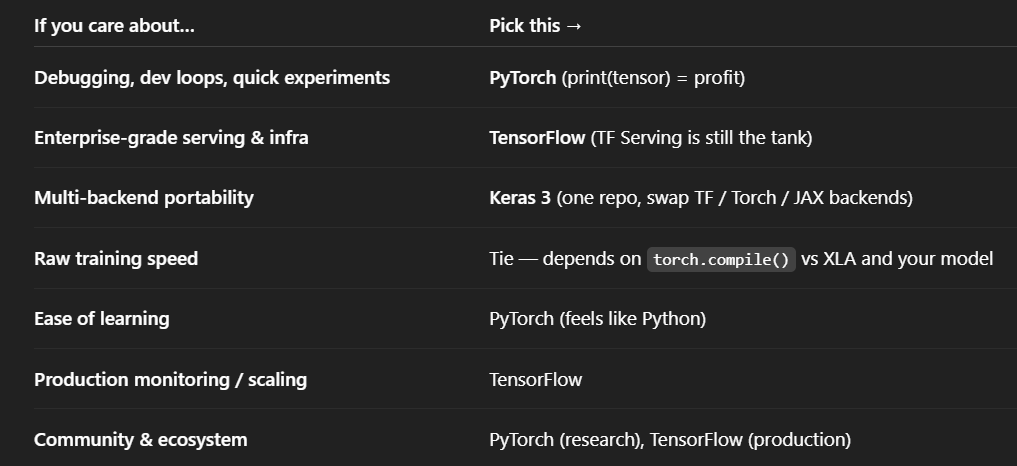Click "(TF Serving is still the tank)" text
This screenshot has width=1017, height=466.
[701, 138]
